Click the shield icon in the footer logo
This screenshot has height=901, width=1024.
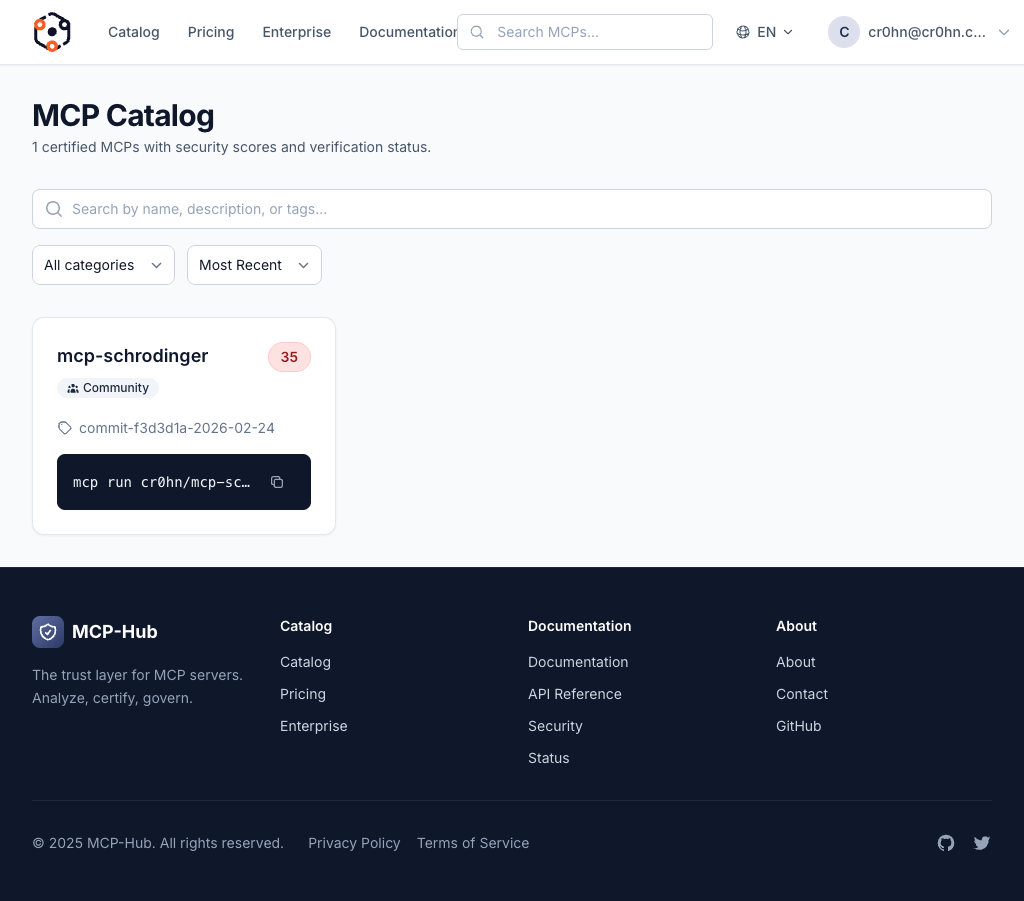pyautogui.click(x=48, y=631)
